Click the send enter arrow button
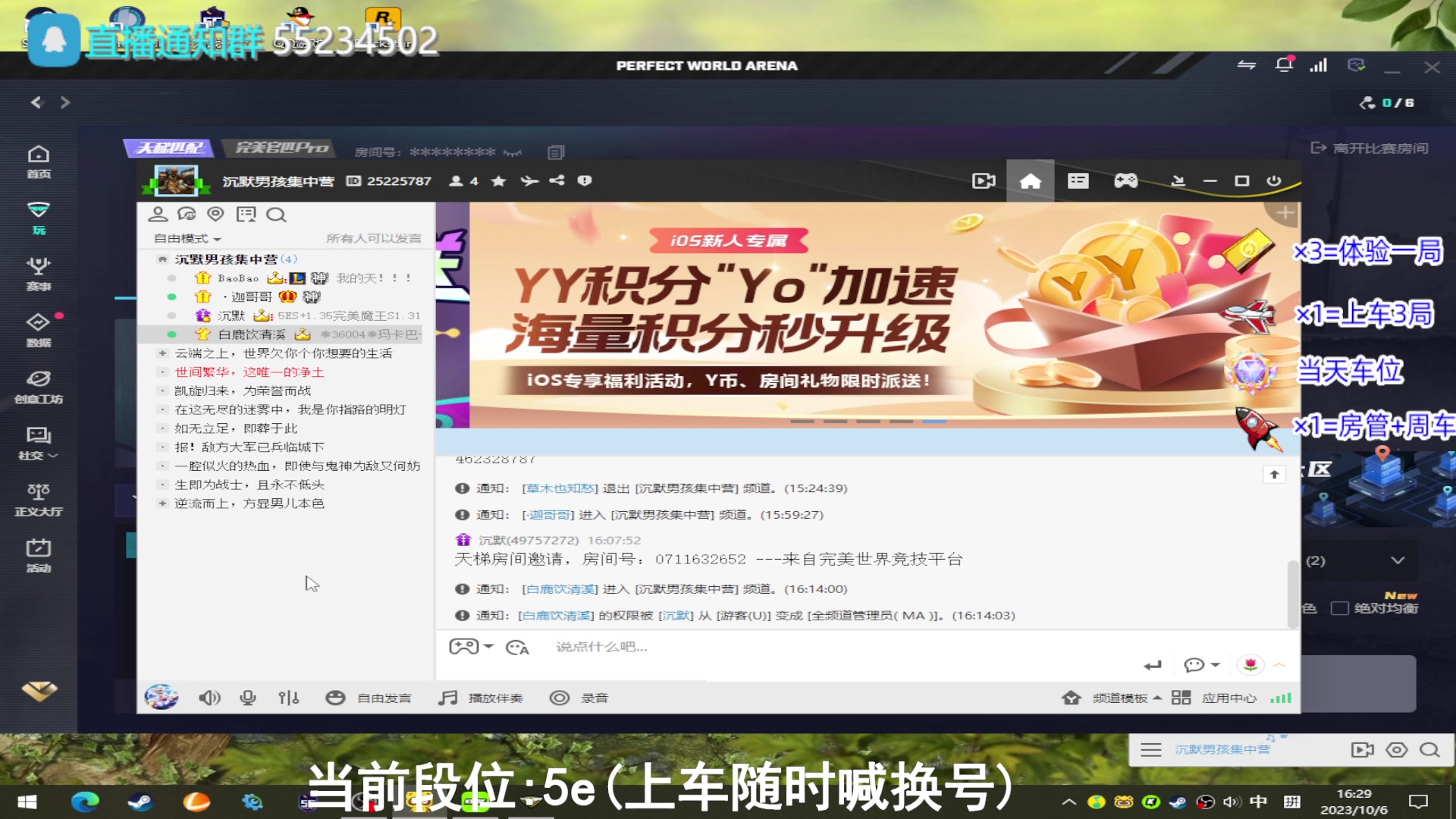 [1153, 665]
